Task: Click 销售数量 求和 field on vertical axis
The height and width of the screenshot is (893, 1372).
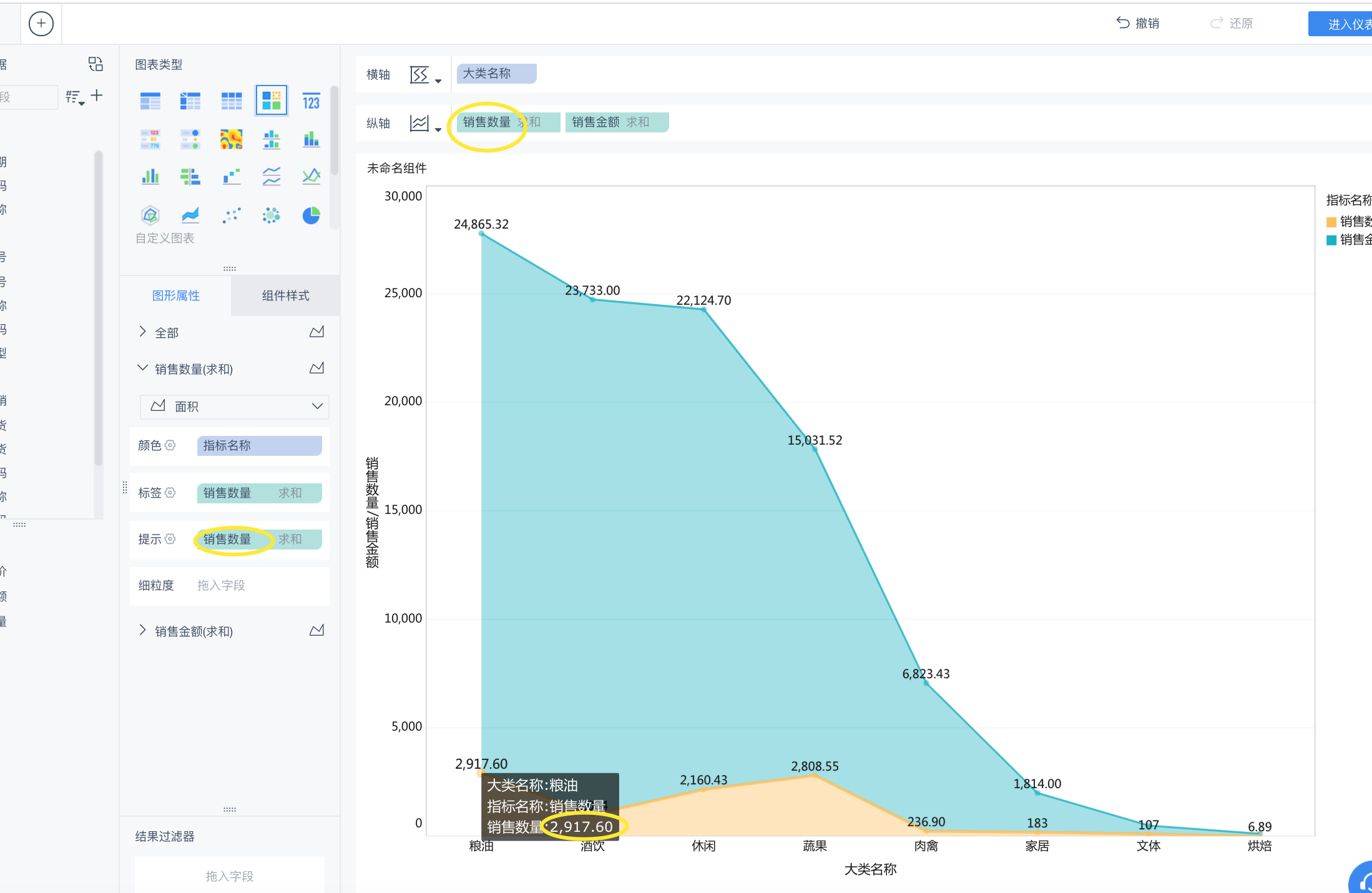Action: [x=507, y=122]
